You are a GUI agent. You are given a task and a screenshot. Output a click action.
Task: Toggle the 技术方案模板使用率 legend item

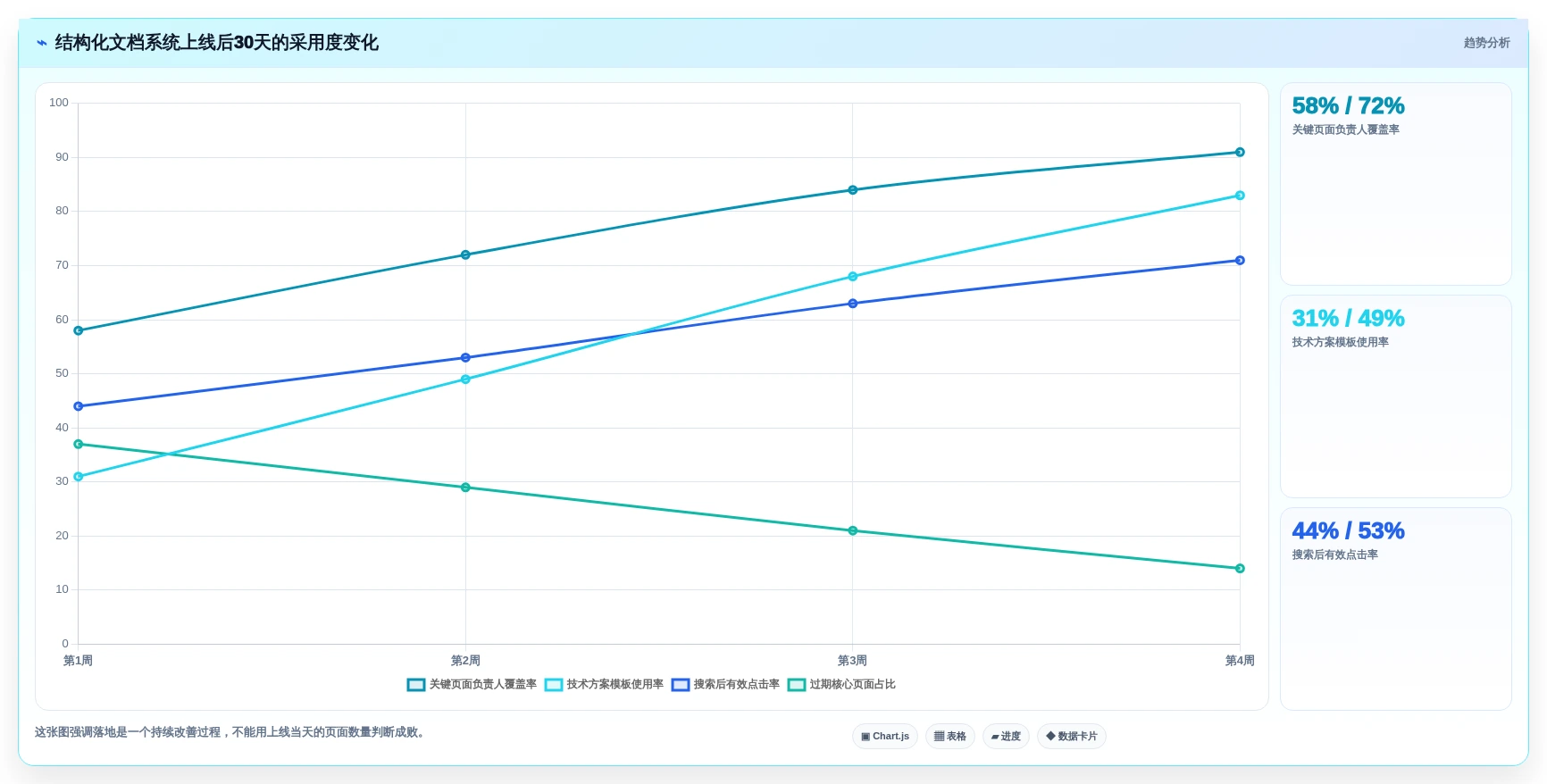(604, 685)
